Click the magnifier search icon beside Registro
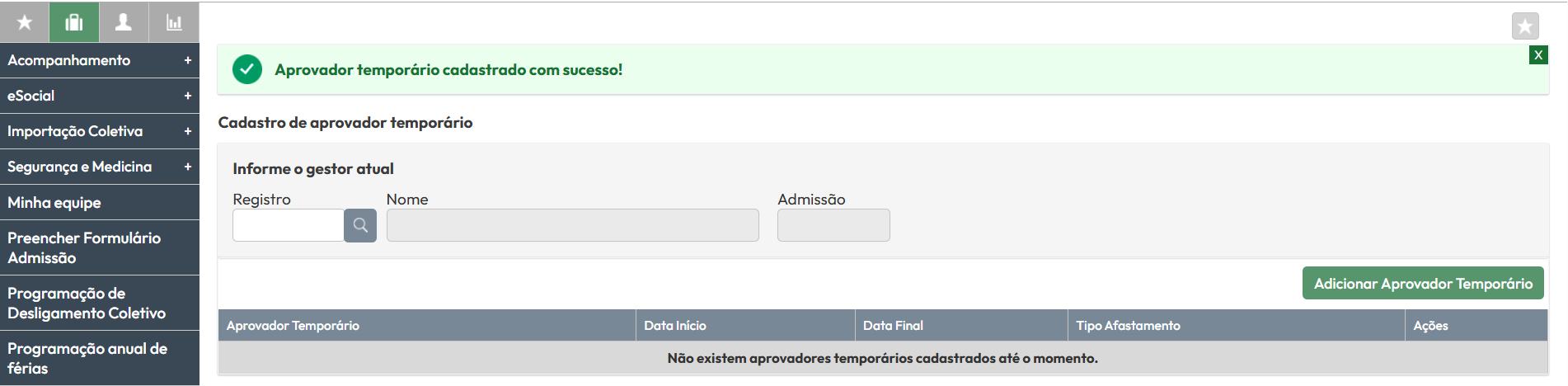Viewport: 1568px width, 386px height. [x=360, y=225]
